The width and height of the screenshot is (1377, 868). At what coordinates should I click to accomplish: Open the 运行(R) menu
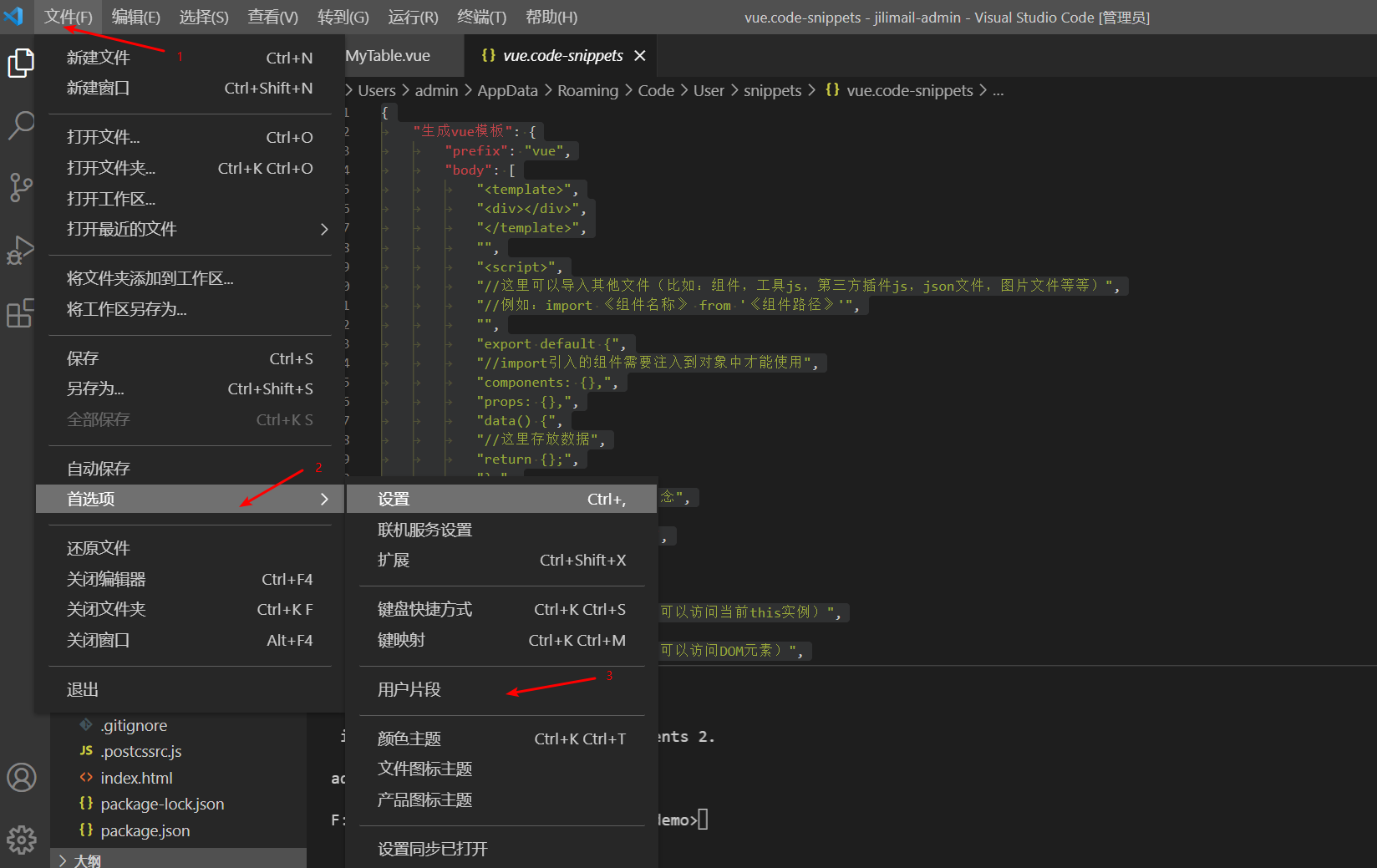coord(413,17)
